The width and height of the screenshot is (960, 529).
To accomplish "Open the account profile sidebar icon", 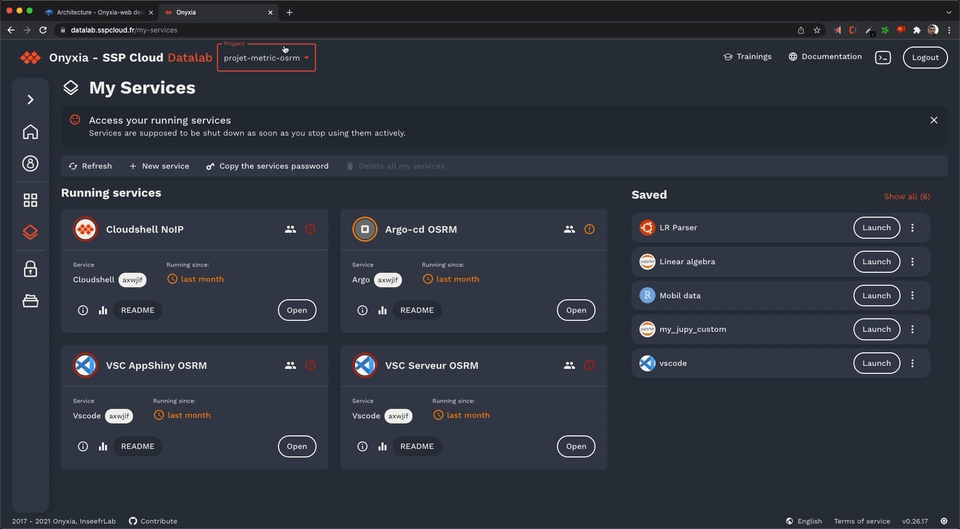I will [30, 164].
